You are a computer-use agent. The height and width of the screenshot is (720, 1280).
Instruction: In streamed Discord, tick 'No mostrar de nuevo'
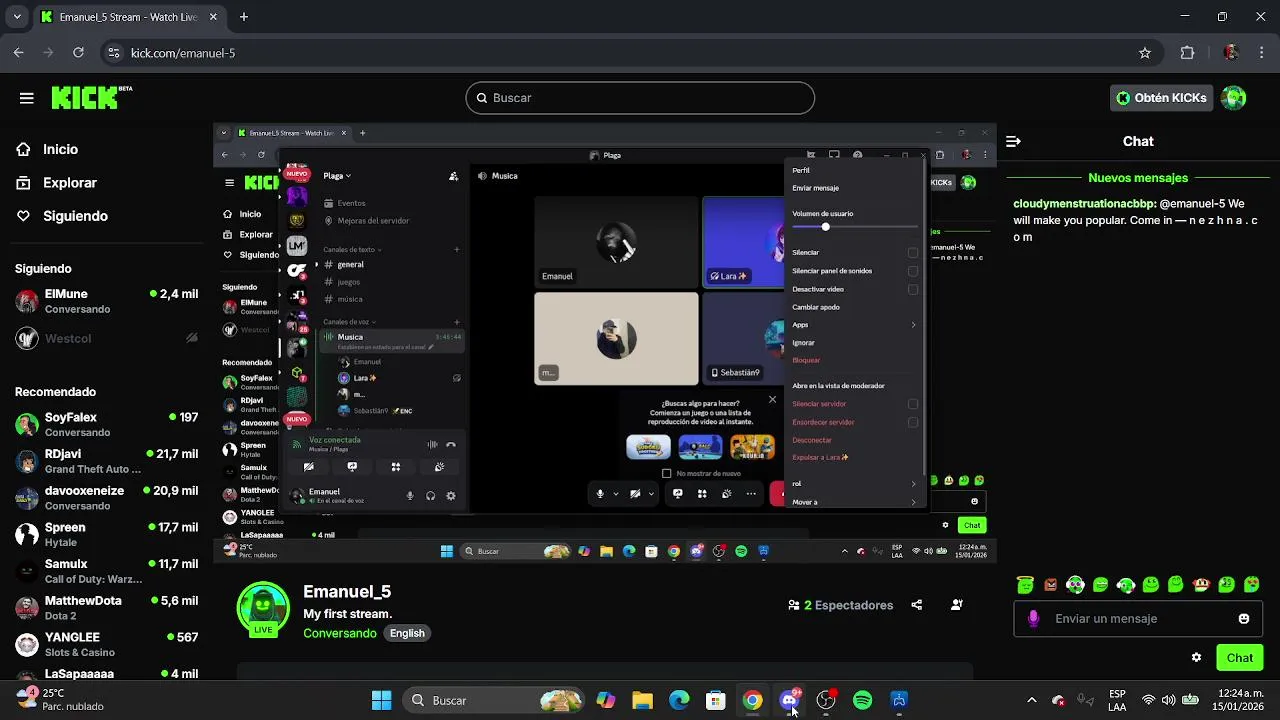click(x=667, y=473)
